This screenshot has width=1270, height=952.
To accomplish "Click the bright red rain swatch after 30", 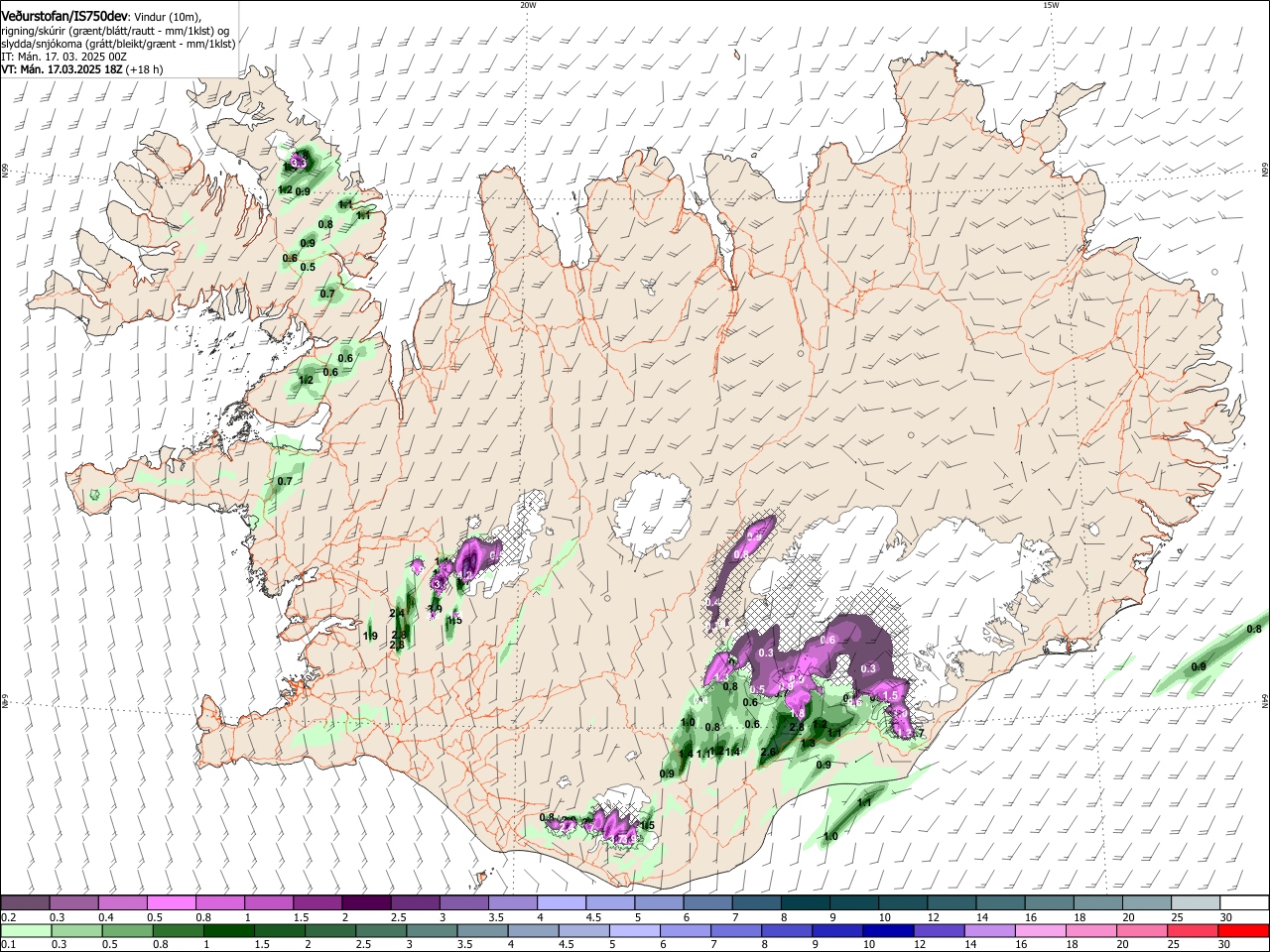I will tap(1245, 930).
